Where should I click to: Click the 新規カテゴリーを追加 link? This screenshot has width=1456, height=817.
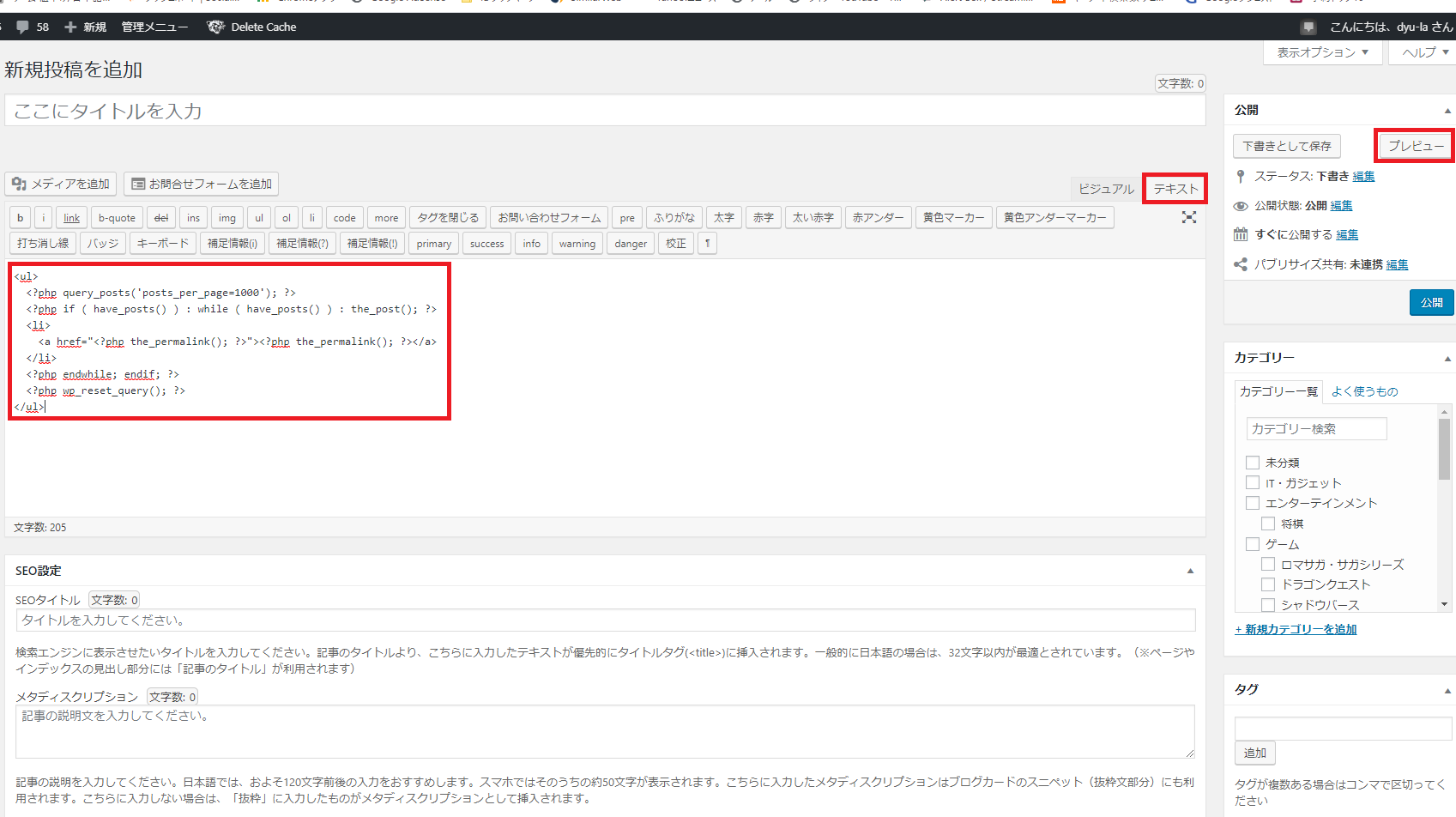[1301, 629]
